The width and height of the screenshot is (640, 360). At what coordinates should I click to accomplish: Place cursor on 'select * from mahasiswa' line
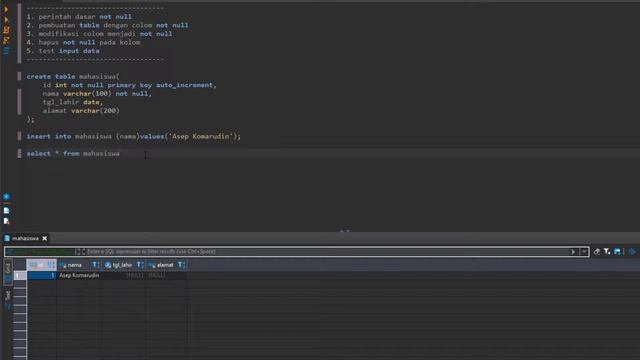[73, 153]
